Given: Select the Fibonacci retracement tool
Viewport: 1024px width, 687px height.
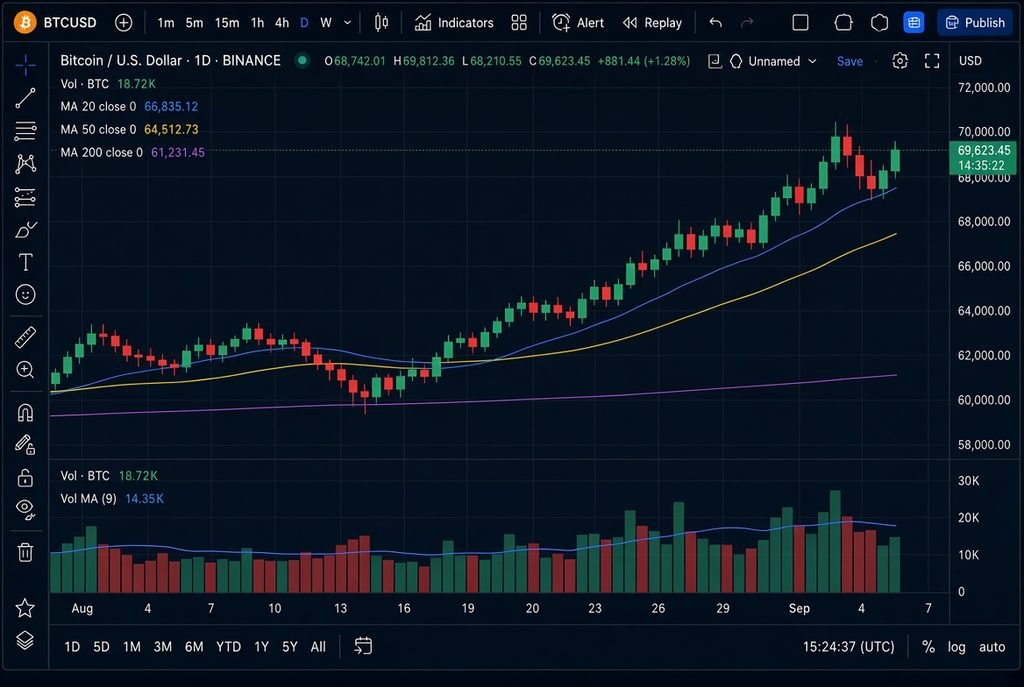Looking at the screenshot, I should (x=25, y=131).
